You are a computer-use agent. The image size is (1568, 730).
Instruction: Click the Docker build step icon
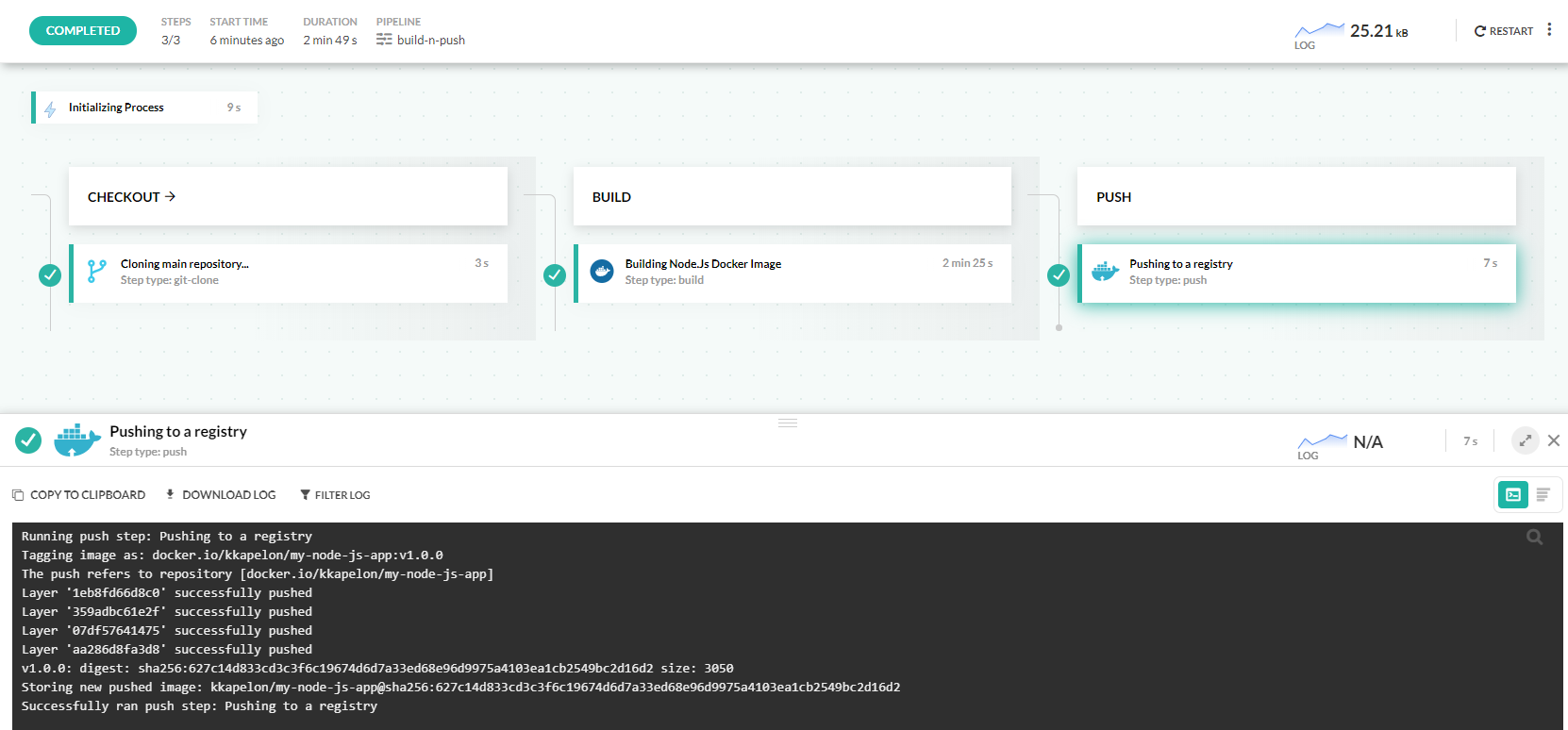pyautogui.click(x=602, y=272)
